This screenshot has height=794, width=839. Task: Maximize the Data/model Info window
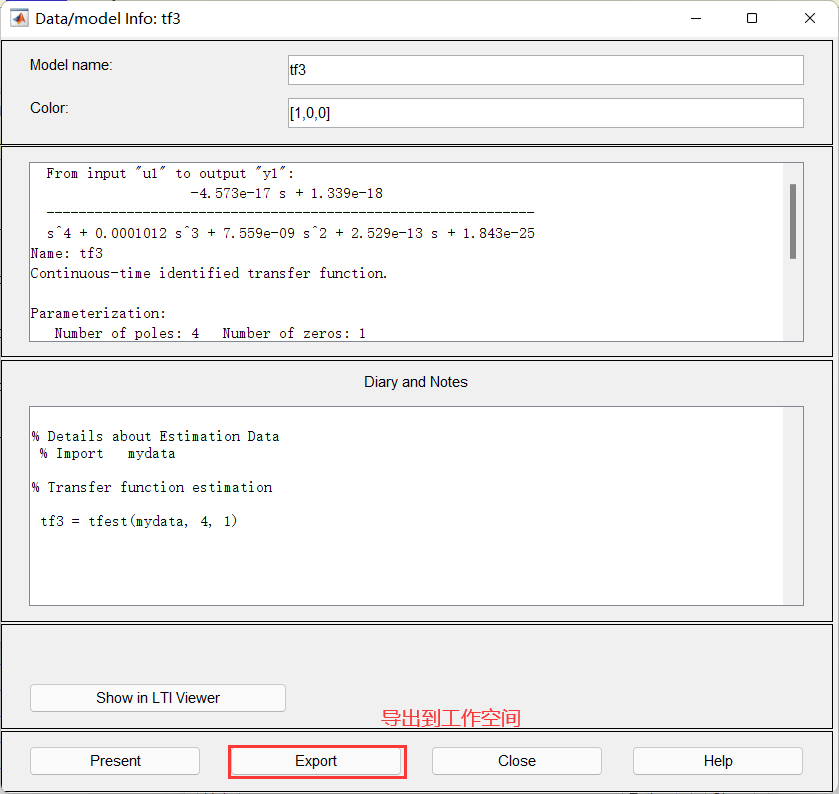pos(752,18)
